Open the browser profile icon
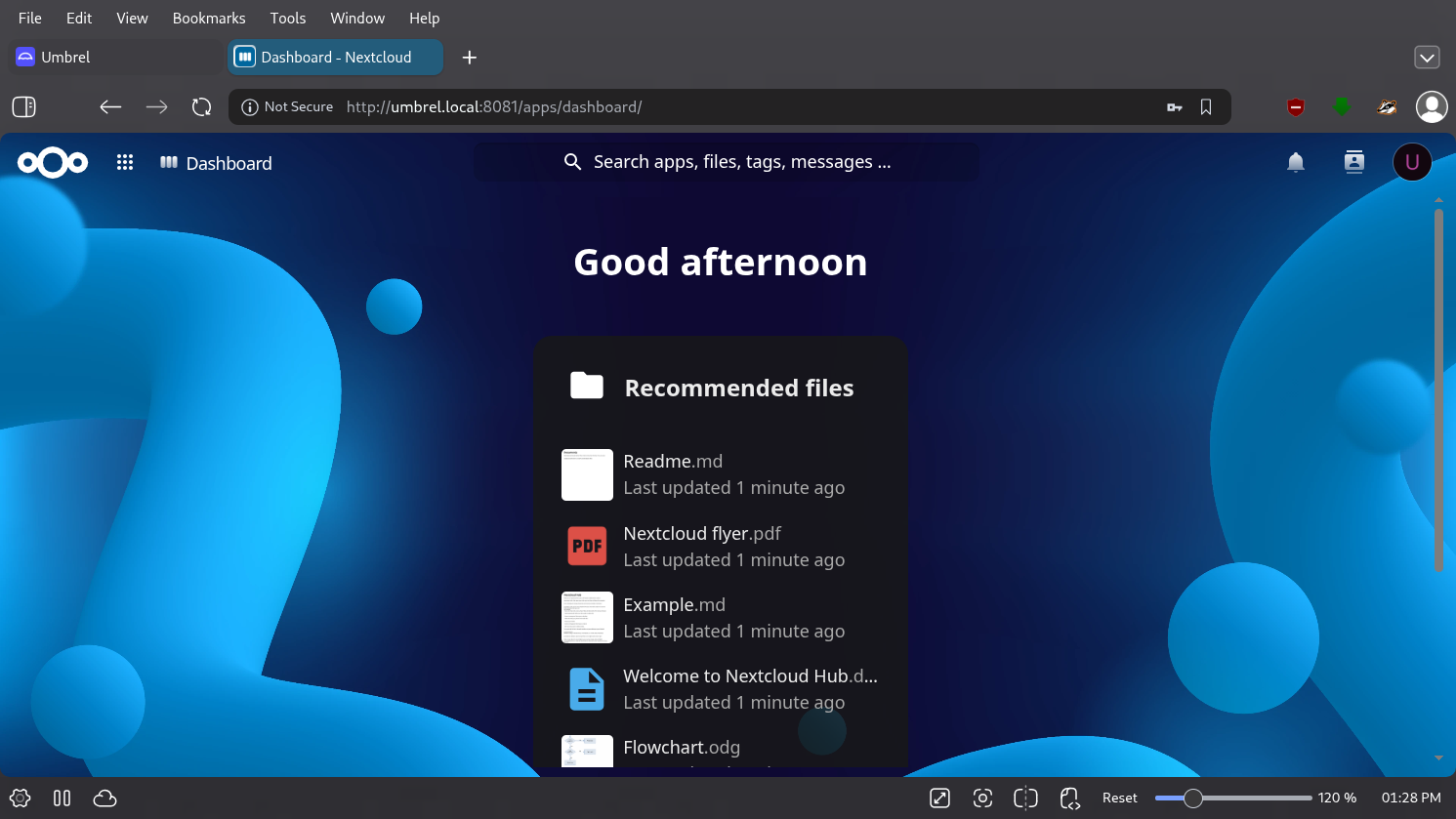 (x=1432, y=107)
